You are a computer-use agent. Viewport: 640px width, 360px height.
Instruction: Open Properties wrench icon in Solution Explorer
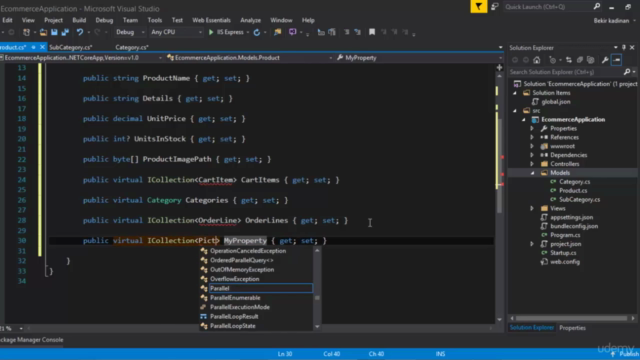(x=605, y=60)
